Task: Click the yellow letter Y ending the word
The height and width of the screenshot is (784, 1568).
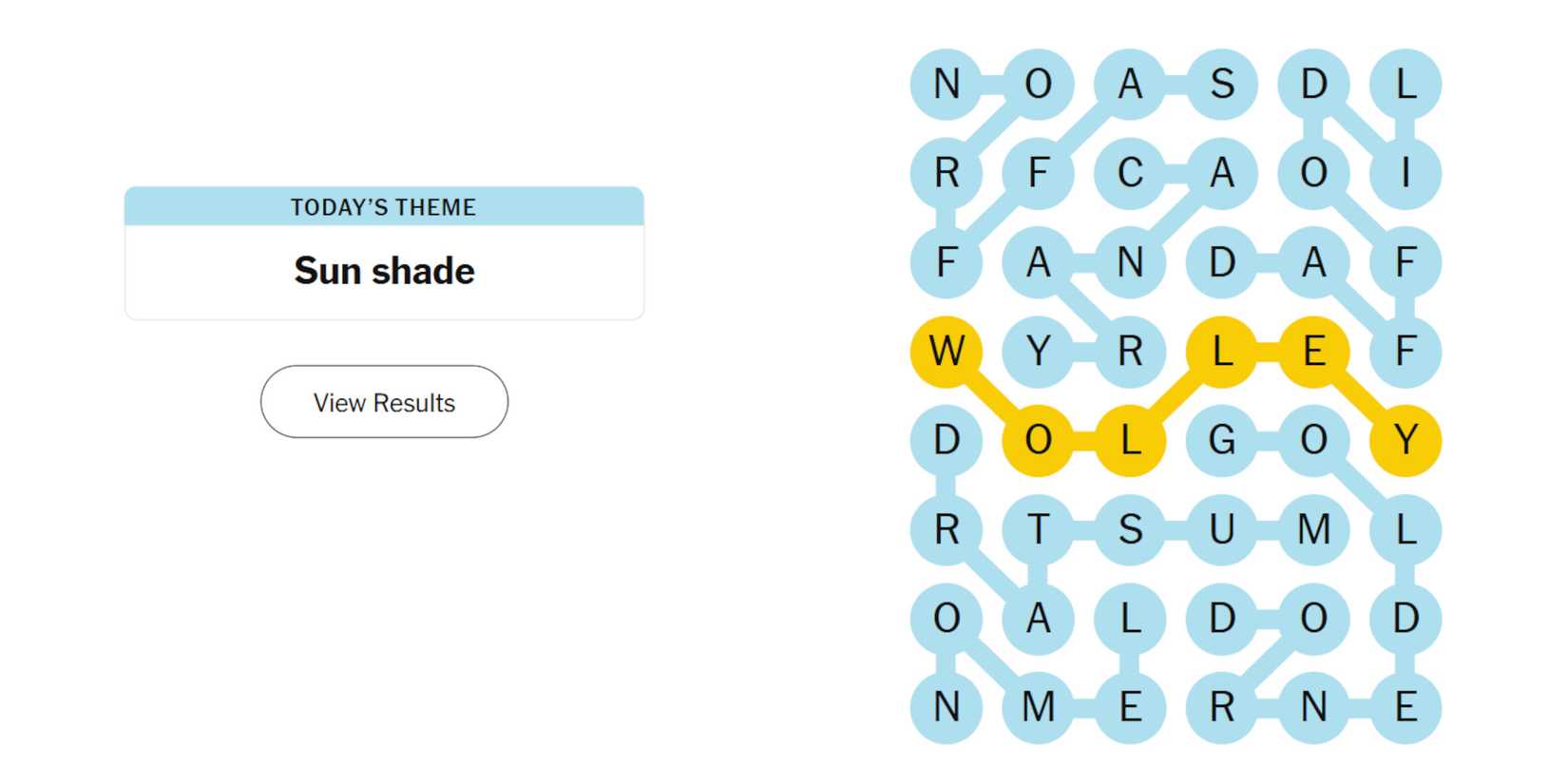Action: (1405, 440)
